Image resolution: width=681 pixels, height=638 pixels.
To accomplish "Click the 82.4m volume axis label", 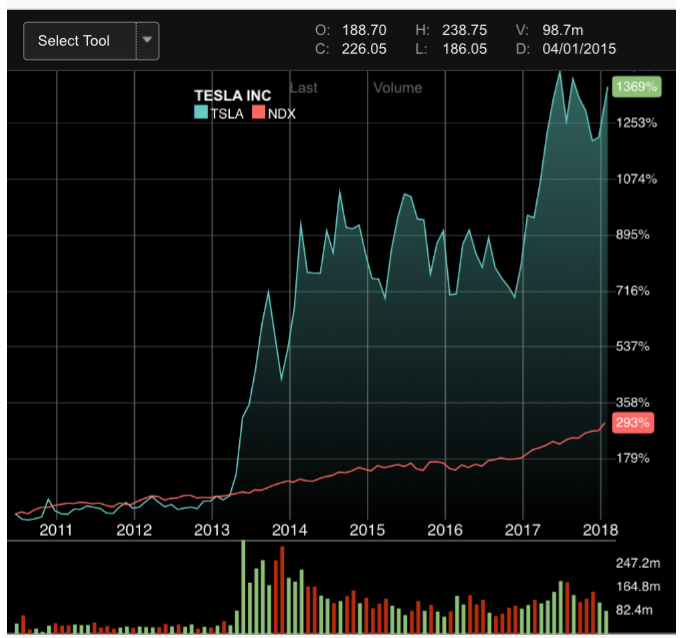I will 634,610.
